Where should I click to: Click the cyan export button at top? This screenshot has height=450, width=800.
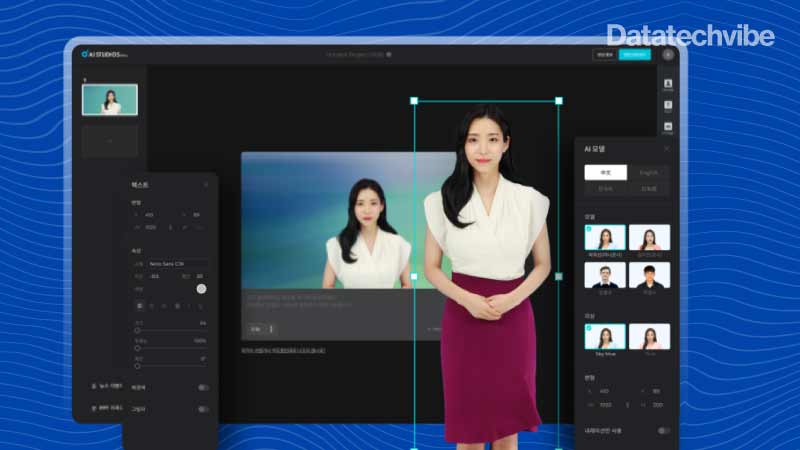click(635, 55)
